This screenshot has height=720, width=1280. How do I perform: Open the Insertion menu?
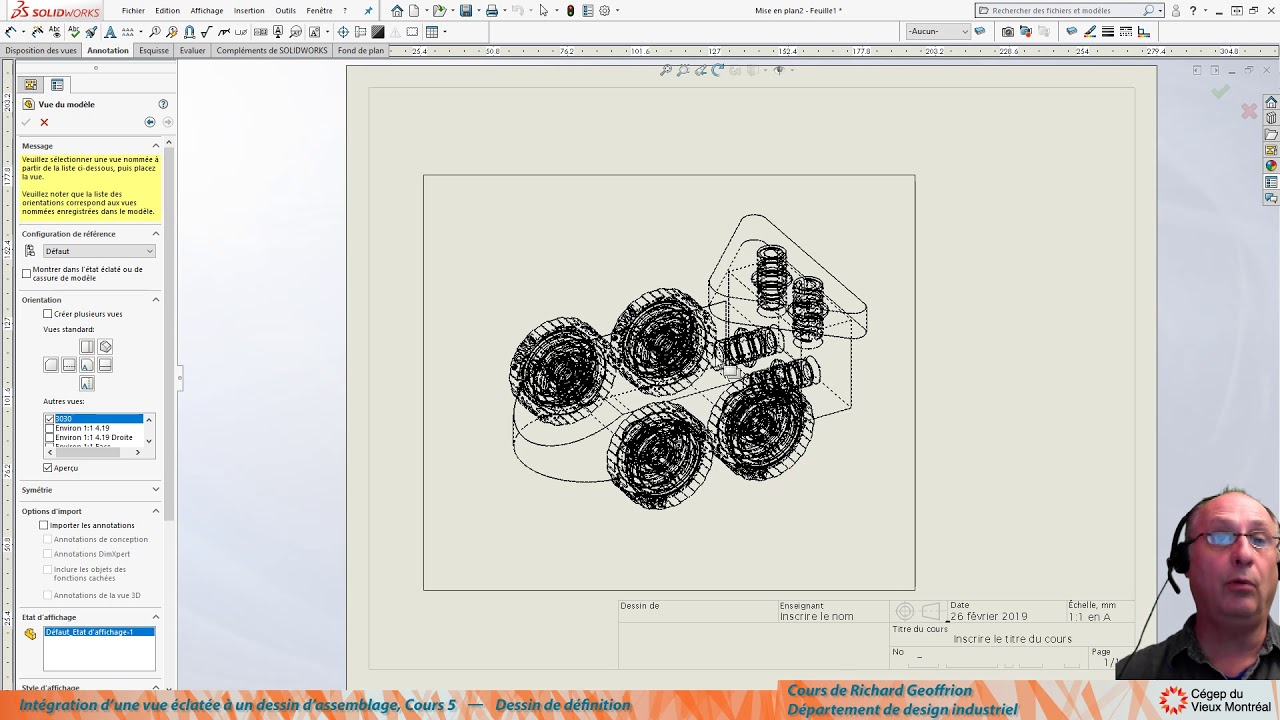point(249,10)
